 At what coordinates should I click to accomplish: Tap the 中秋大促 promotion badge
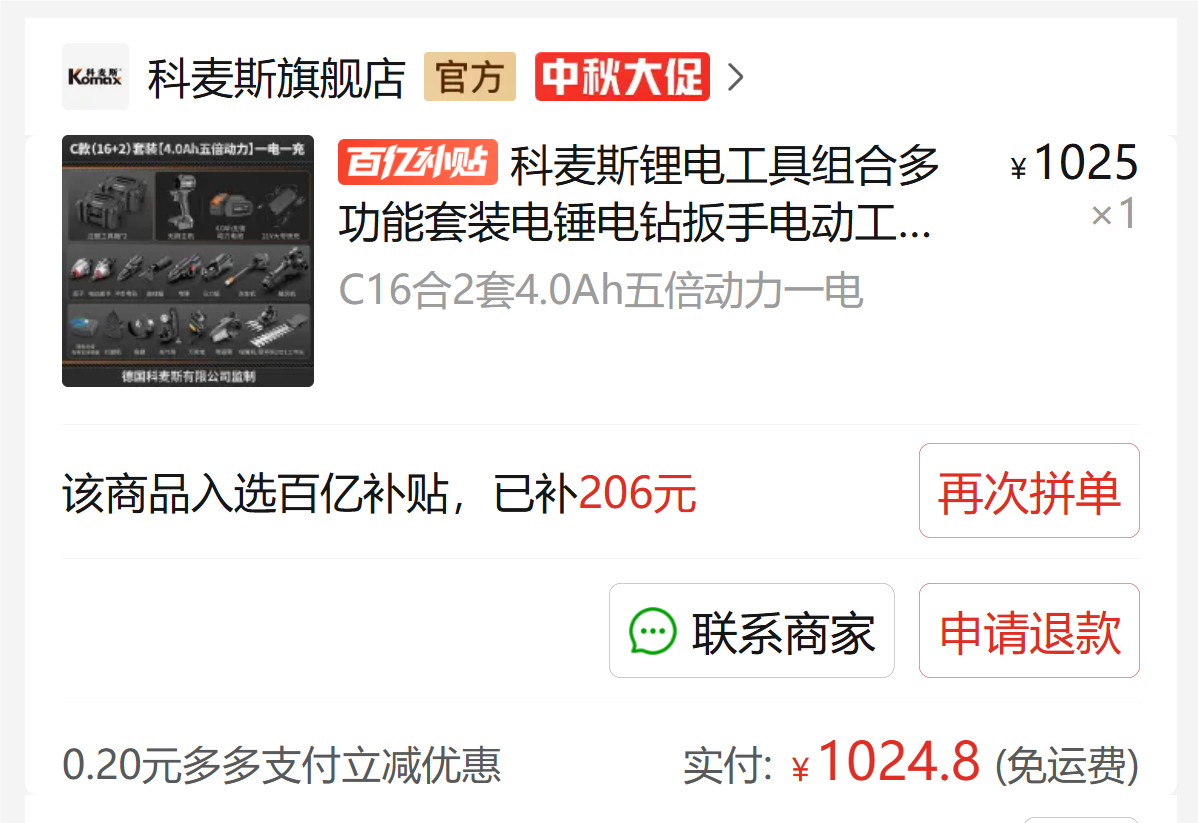(622, 76)
